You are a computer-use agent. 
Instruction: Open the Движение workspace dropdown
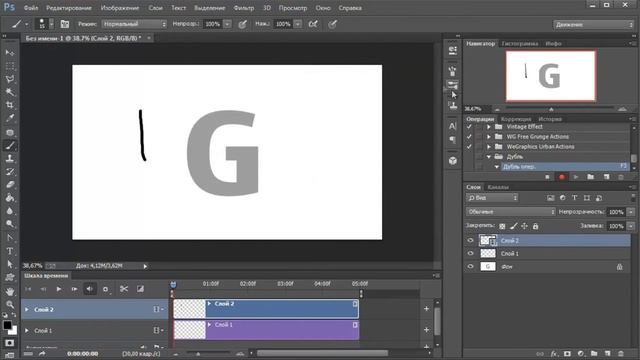(593, 24)
